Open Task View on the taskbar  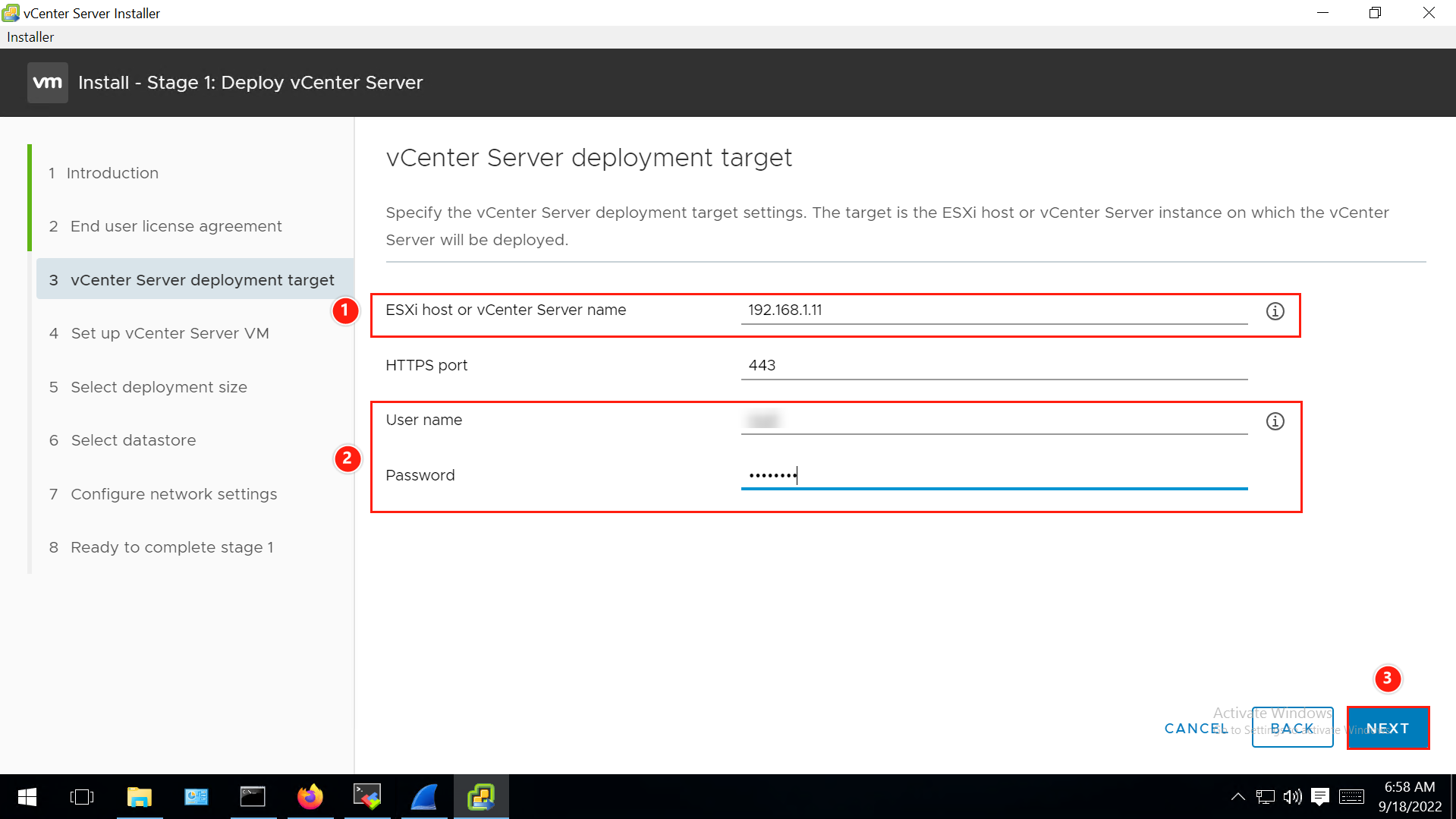click(x=82, y=797)
